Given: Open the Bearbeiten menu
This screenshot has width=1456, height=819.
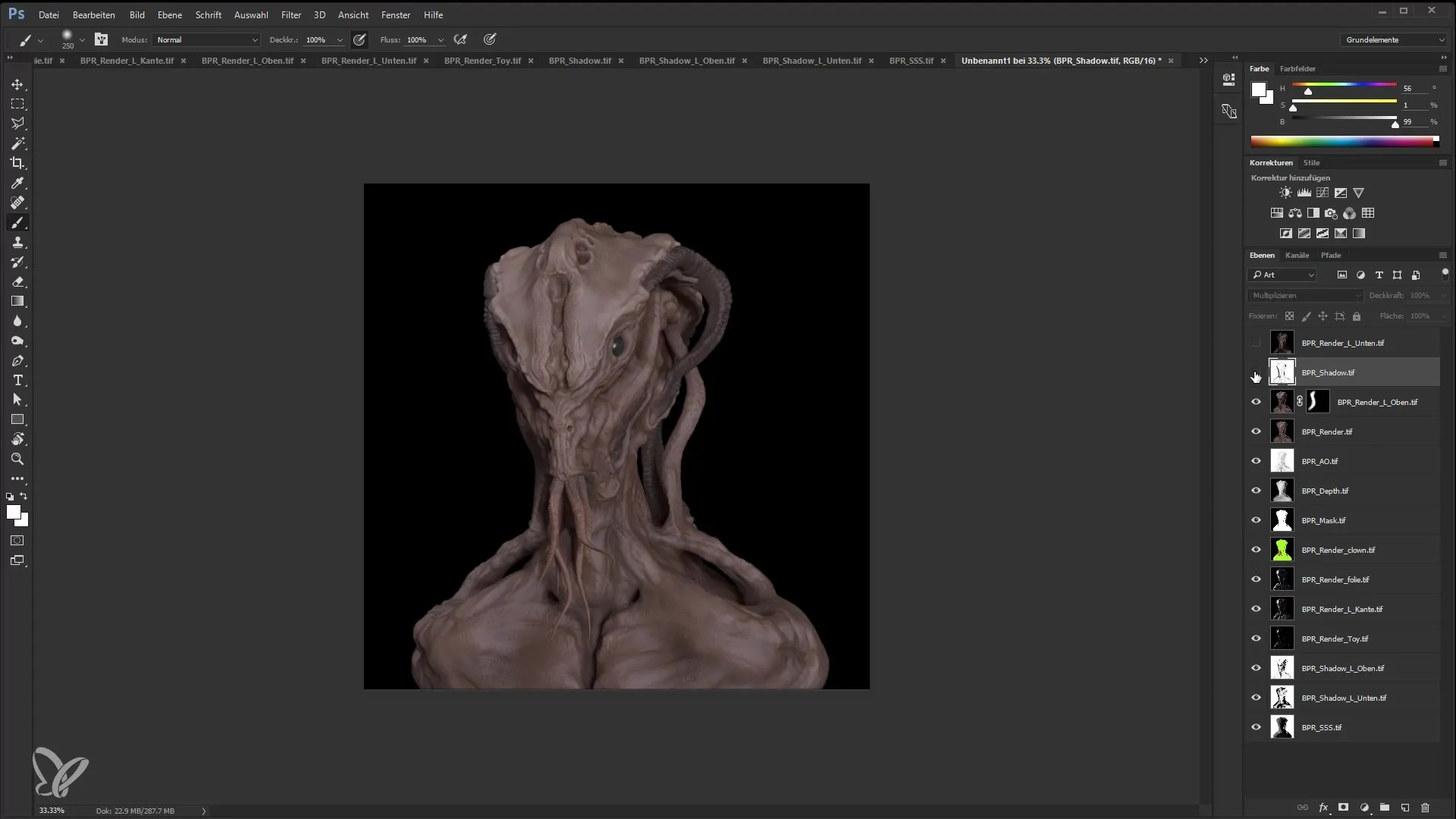Looking at the screenshot, I should [x=94, y=14].
